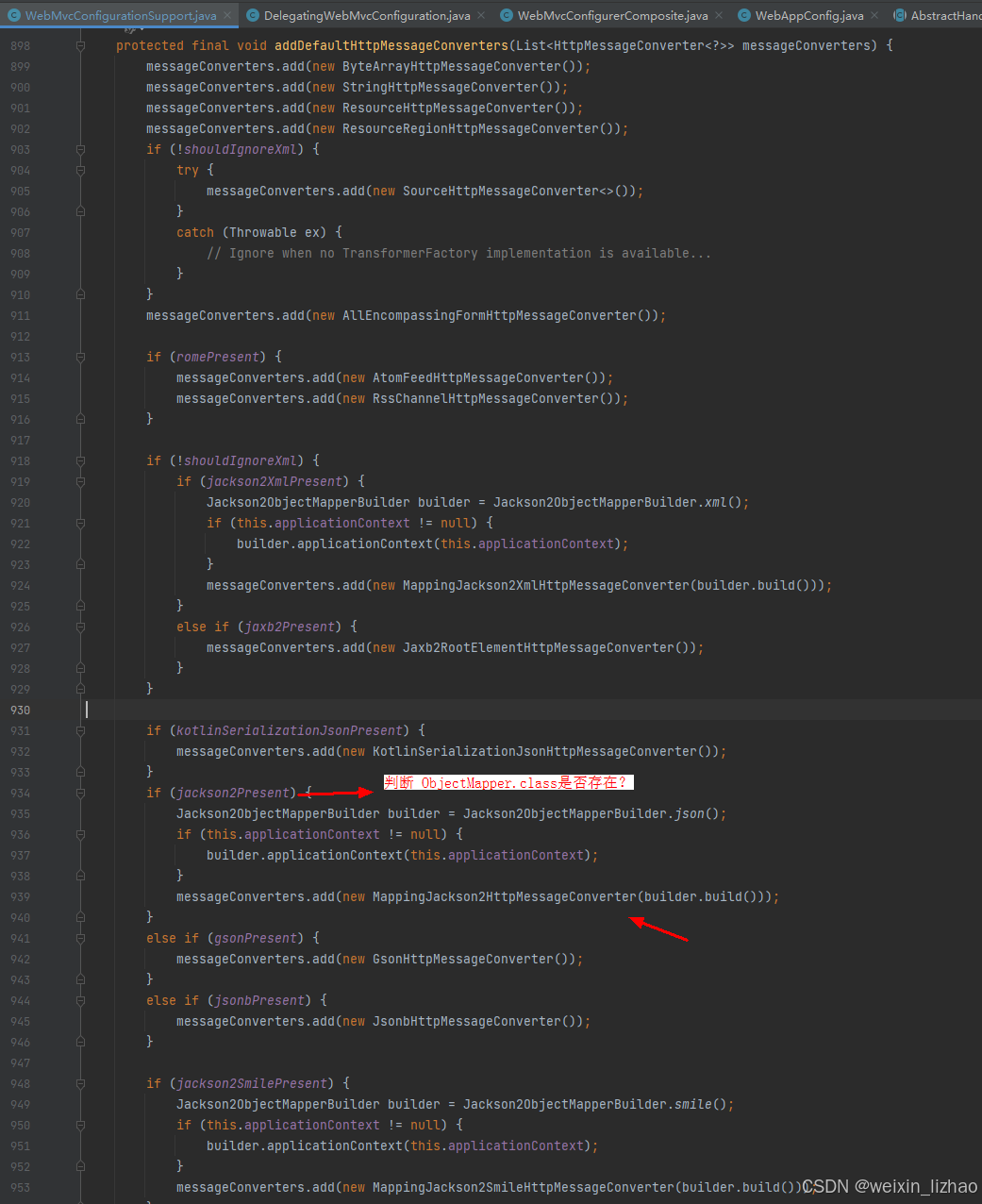This screenshot has height=1204, width=982.
Task: Open the DelegatingWebMvcConfiguration.java tab
Action: pyautogui.click(x=367, y=15)
